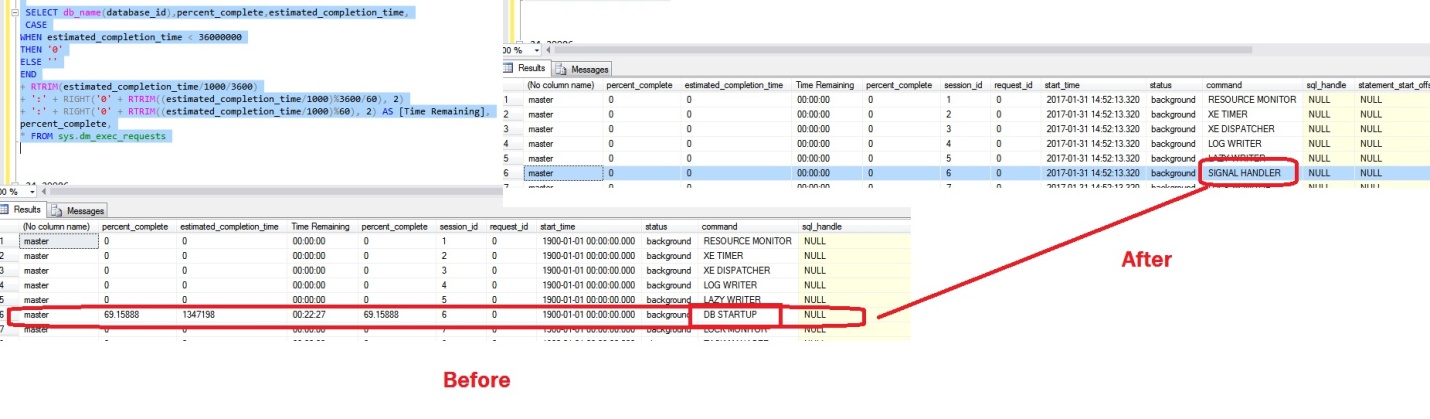The image size is (1430, 419).
Task: Select the DB STARTUP command cell
Action: [x=731, y=314]
